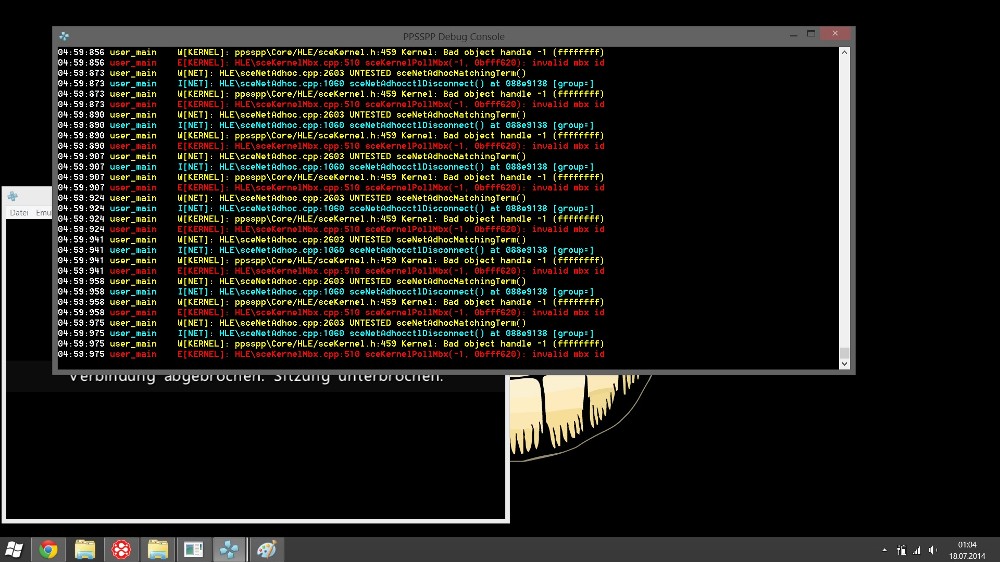Click the debug console vertical scrollbar track
This screenshot has width=1000, height=562.
coord(845,200)
